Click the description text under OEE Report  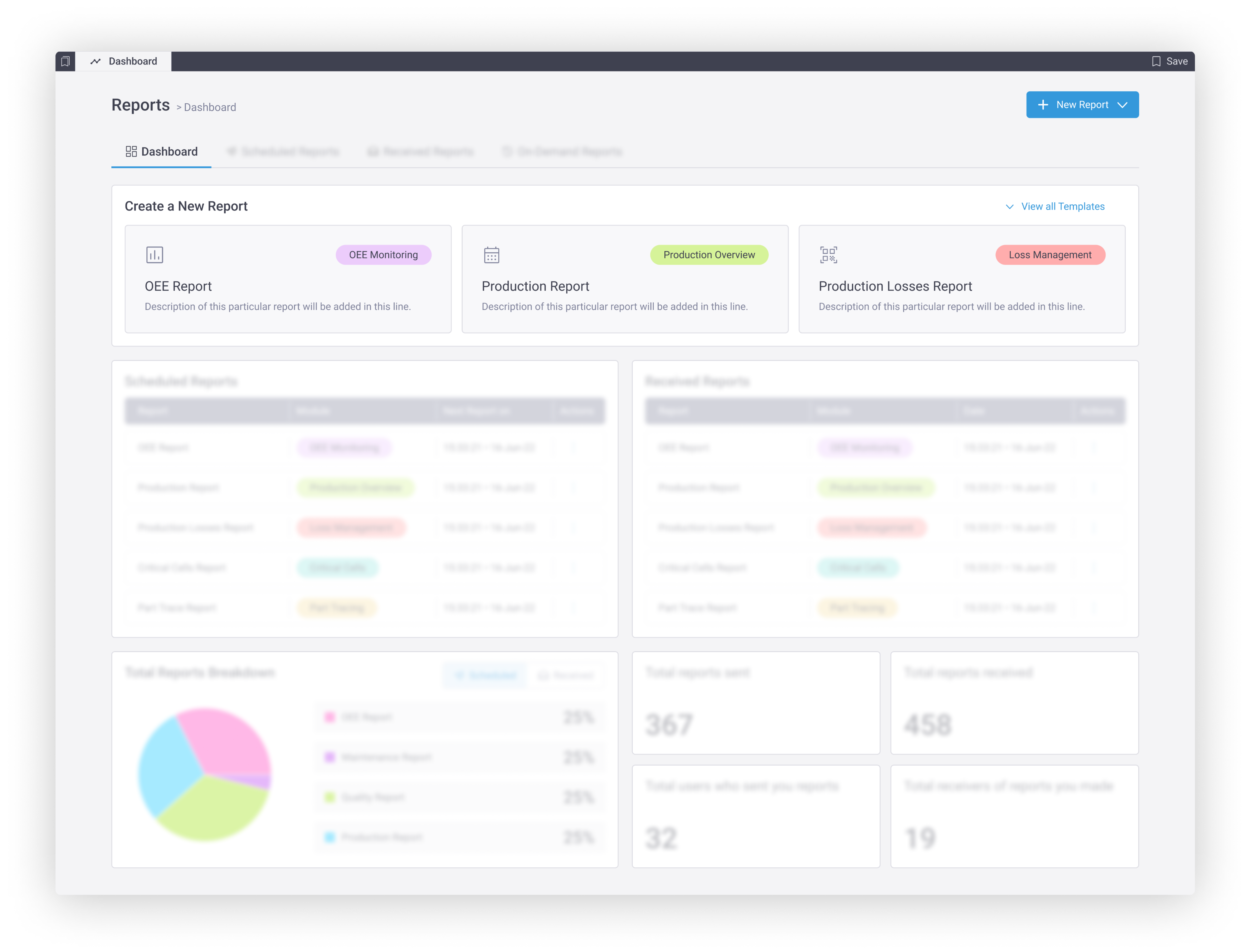pyautogui.click(x=278, y=307)
